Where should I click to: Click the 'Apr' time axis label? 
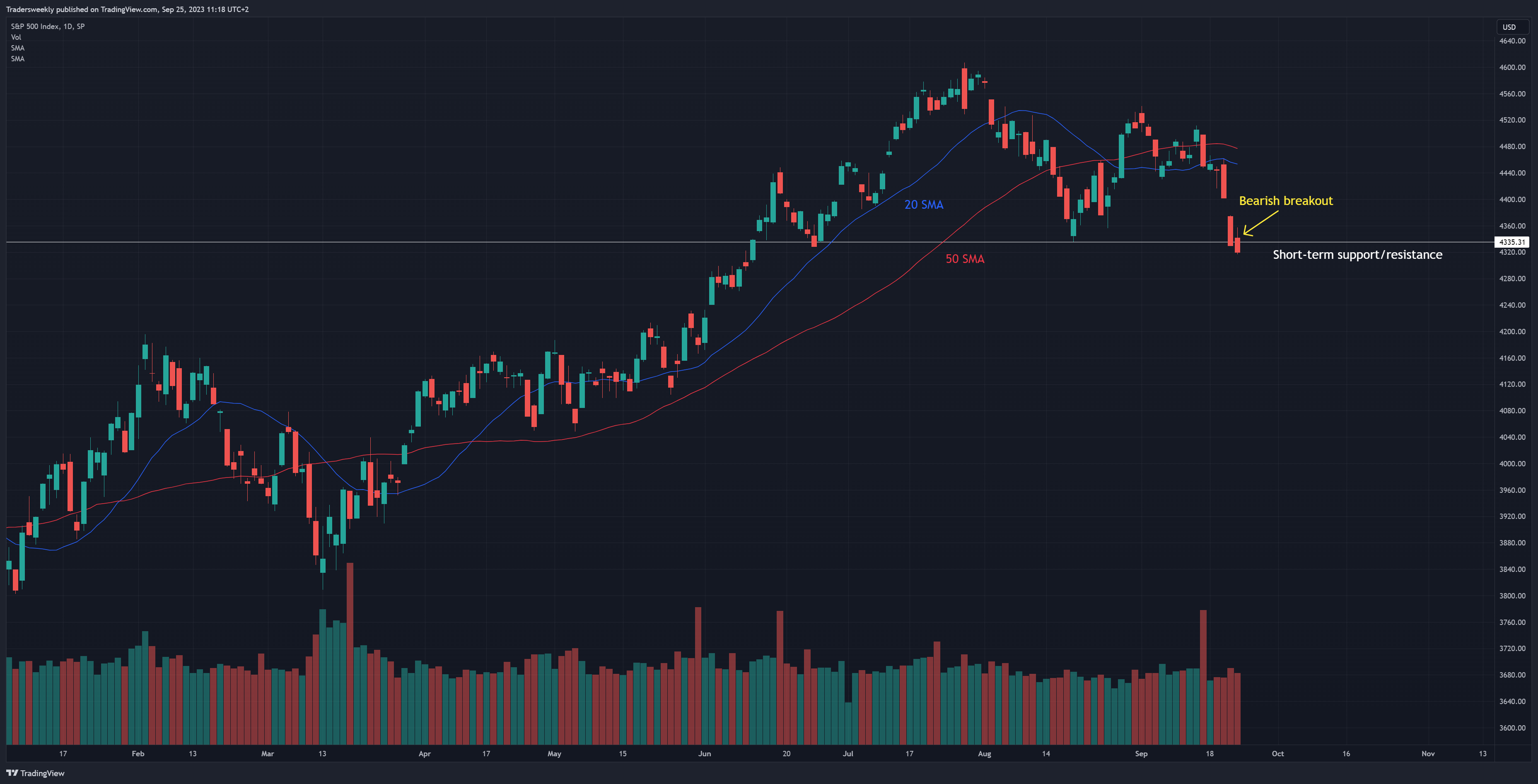425,753
